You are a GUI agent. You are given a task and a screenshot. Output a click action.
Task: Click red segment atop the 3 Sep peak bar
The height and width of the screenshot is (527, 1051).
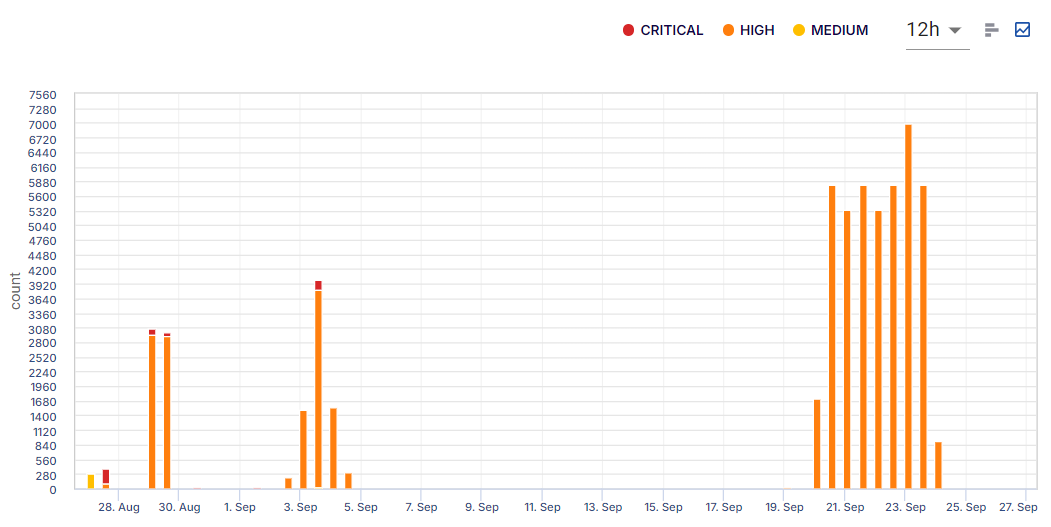click(318, 285)
